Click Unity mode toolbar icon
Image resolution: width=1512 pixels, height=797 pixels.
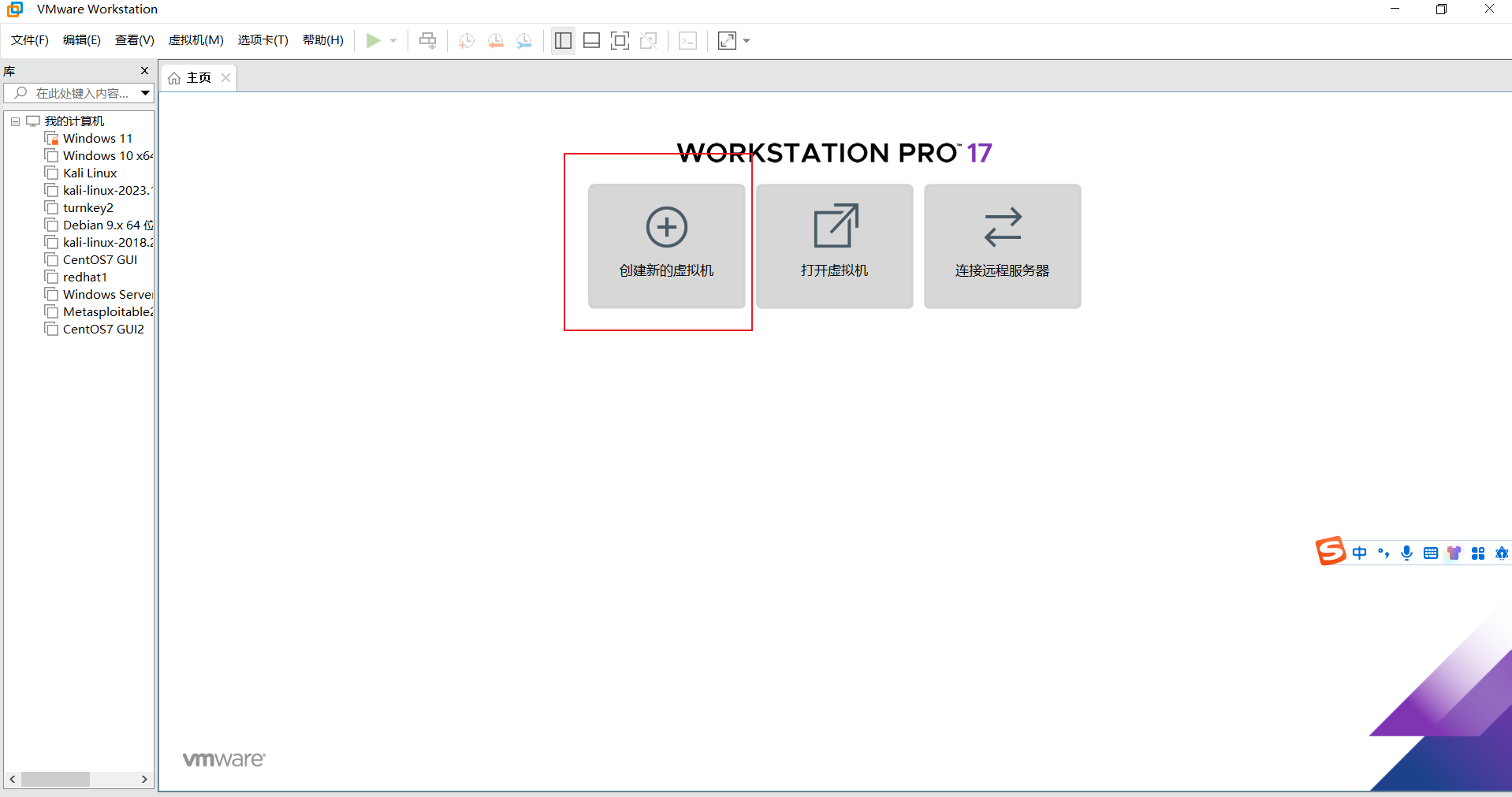(x=649, y=40)
